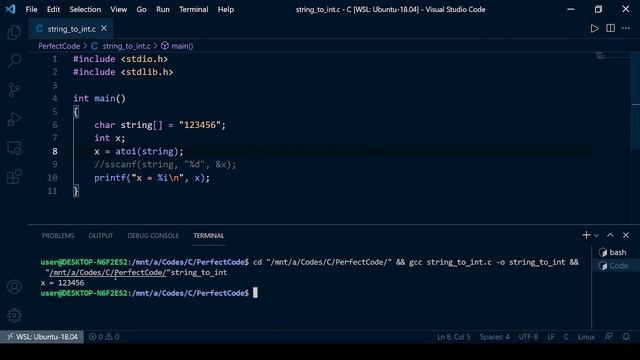Open the Extensions view
Viewport: 640px width, 360px height.
click(14, 177)
